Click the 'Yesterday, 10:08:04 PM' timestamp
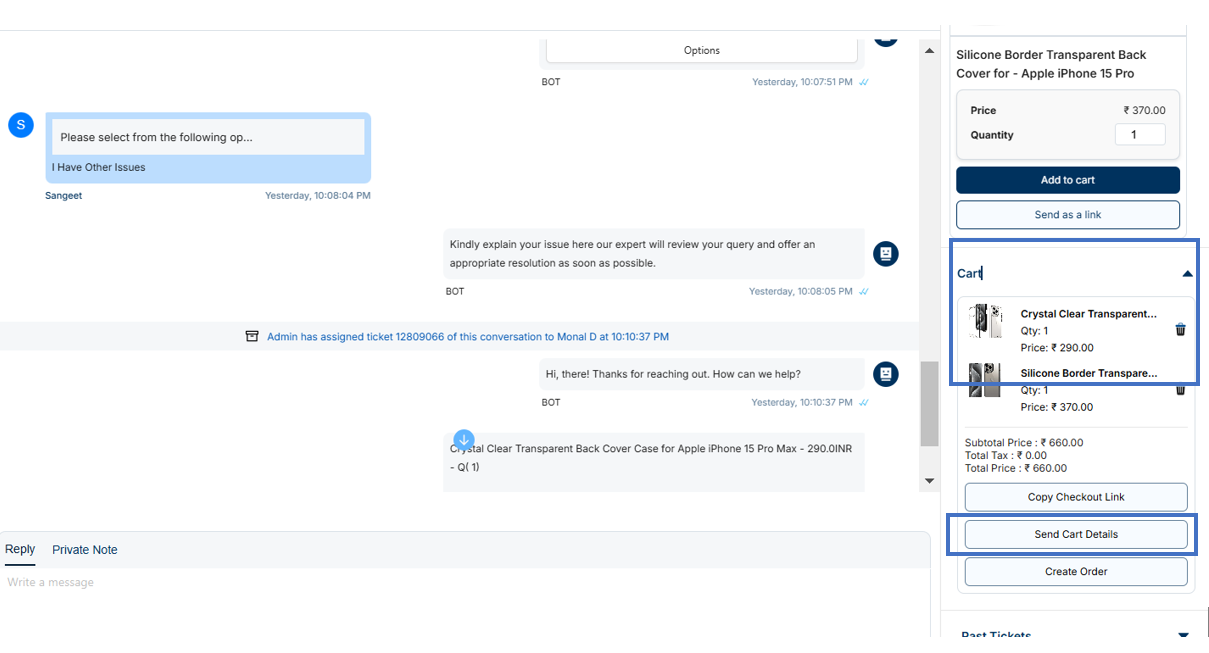The height and width of the screenshot is (653, 1209). click(318, 196)
